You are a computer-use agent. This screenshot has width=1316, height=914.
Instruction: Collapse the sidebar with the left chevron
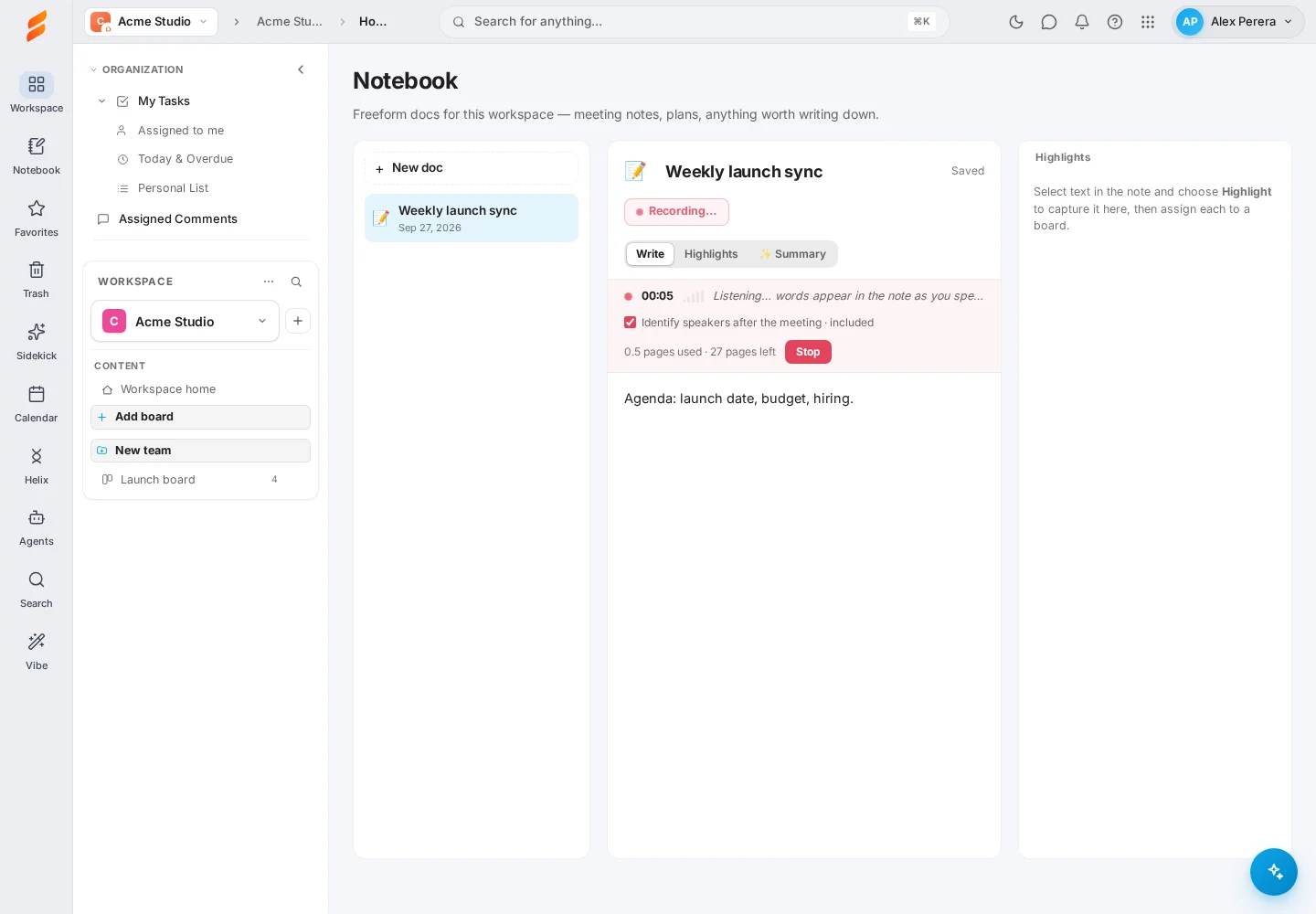[x=301, y=69]
